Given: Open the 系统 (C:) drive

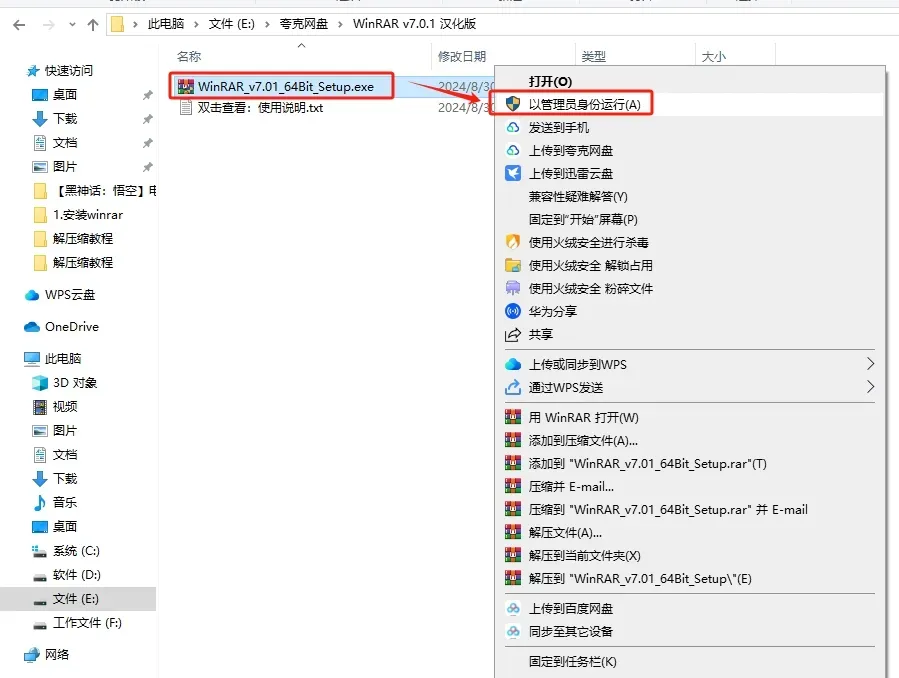Looking at the screenshot, I should (76, 551).
